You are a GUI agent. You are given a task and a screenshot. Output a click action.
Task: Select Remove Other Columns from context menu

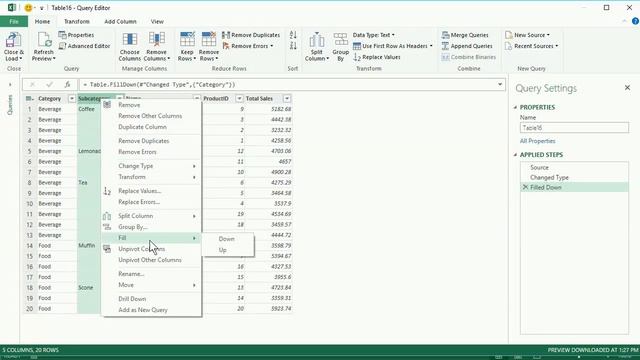tap(151, 116)
